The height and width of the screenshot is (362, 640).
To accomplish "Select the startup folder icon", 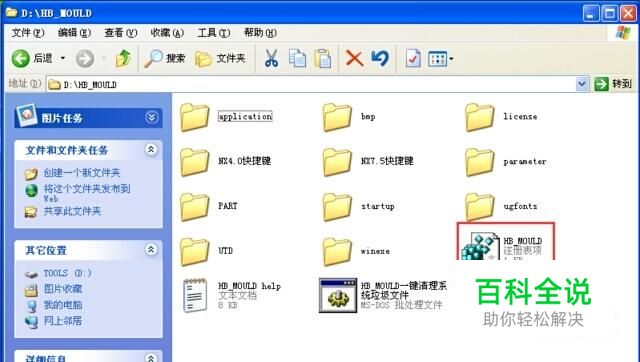I will click(337, 207).
